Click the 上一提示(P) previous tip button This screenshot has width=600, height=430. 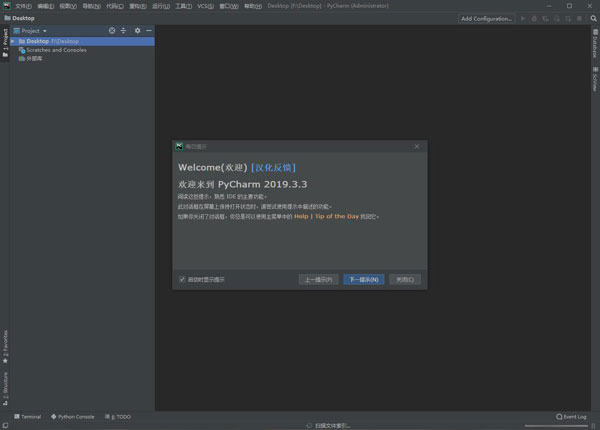click(319, 279)
